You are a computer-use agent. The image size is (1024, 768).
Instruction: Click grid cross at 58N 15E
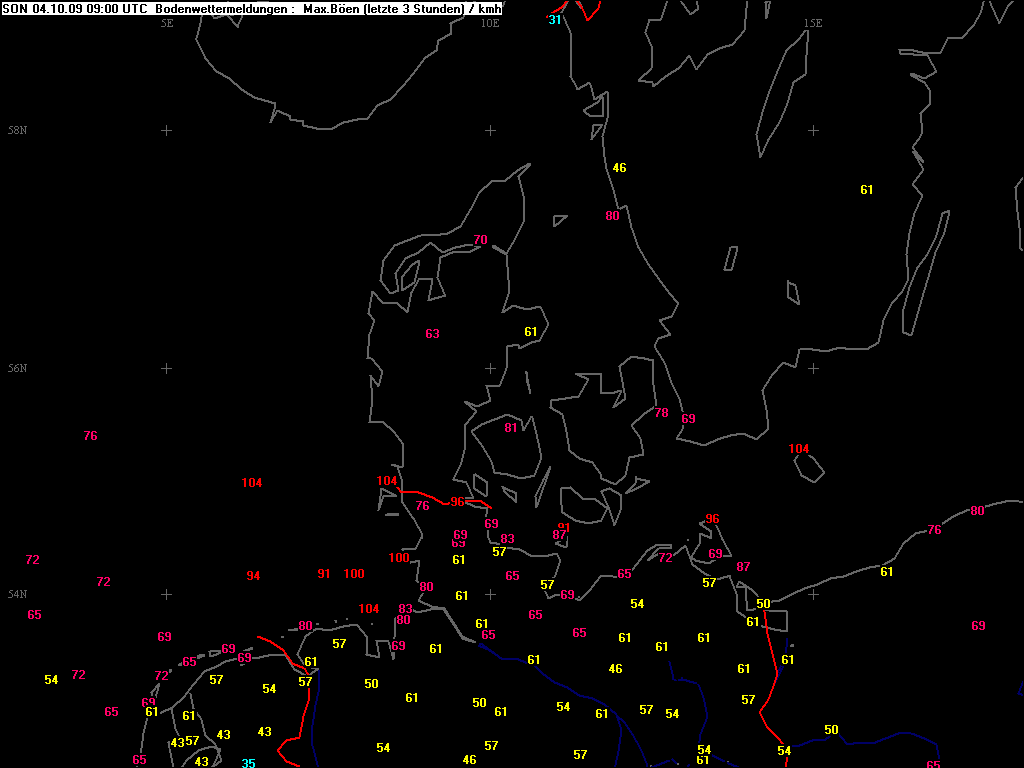[x=813, y=130]
